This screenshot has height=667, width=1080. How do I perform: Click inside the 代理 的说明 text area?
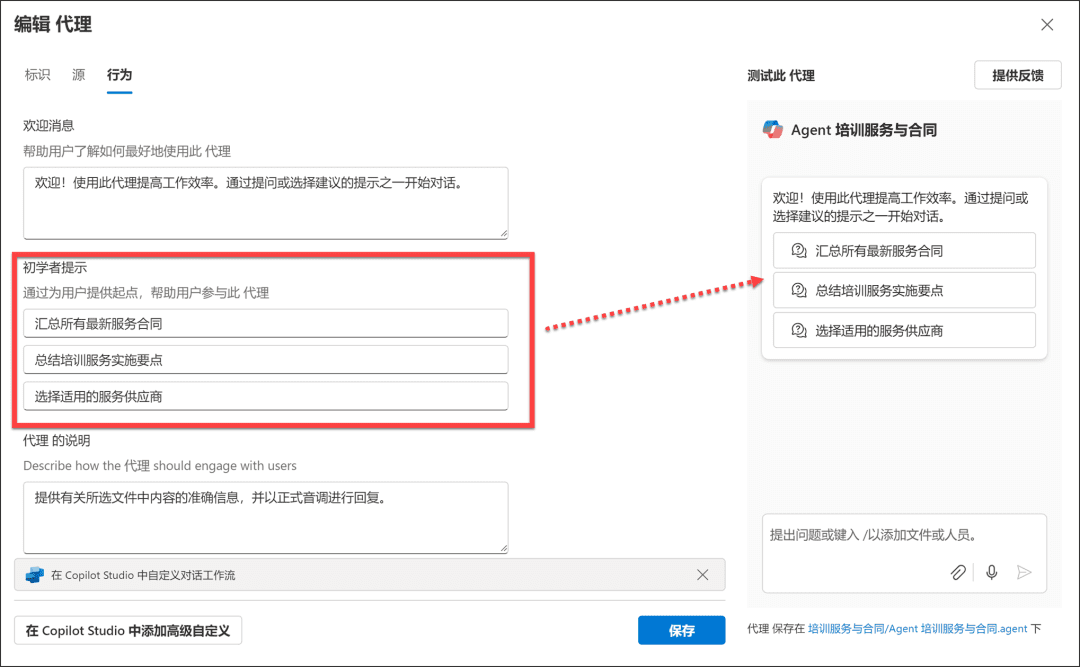pos(266,517)
